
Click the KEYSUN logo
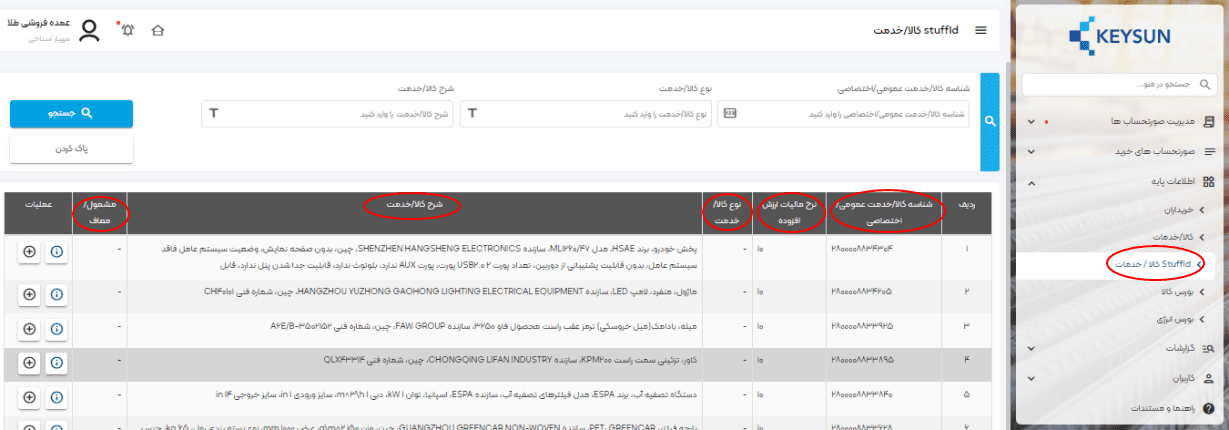[x=1118, y=37]
